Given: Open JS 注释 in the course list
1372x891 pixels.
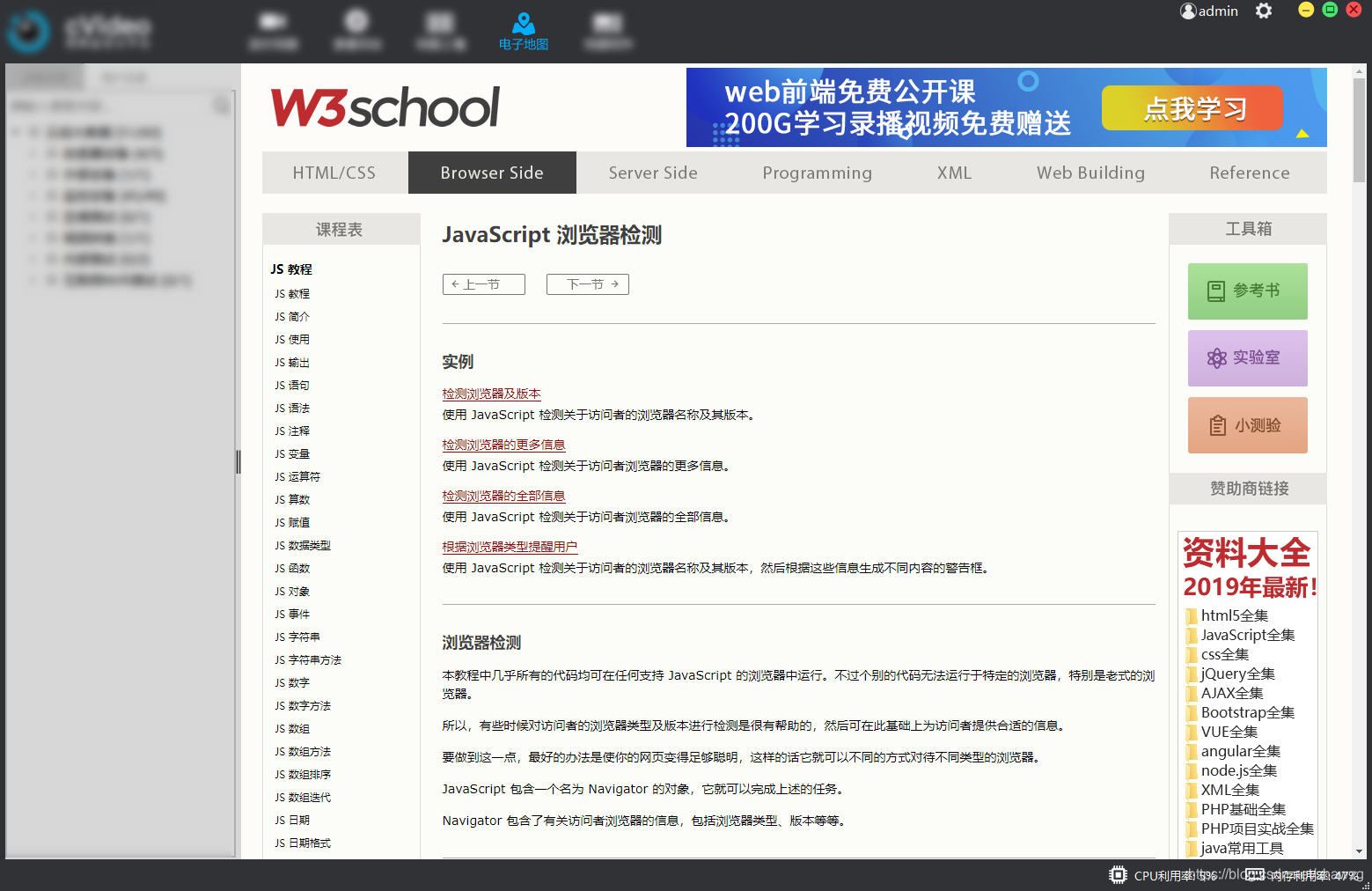Looking at the screenshot, I should pos(292,431).
